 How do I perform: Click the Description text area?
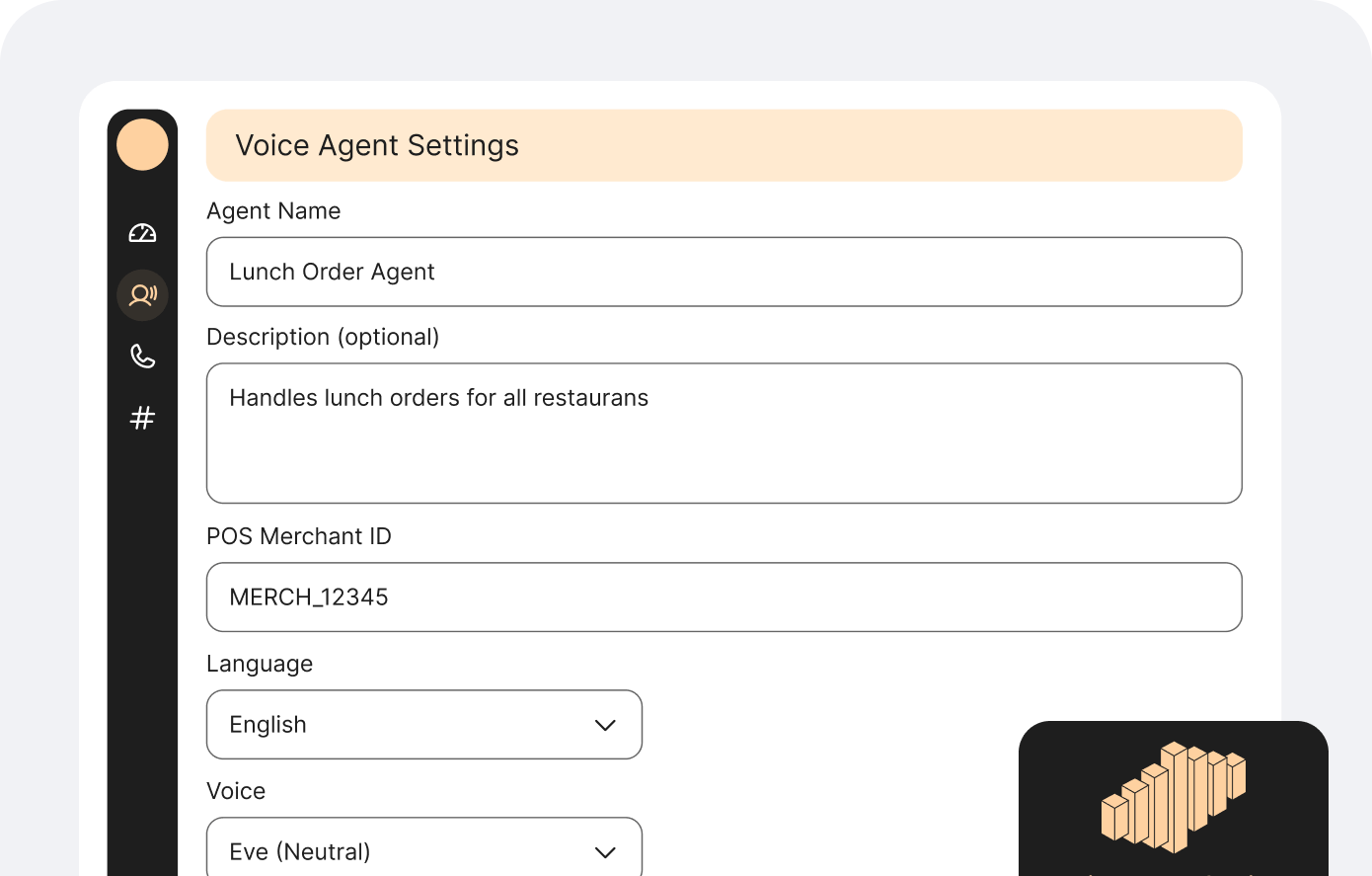click(x=724, y=433)
